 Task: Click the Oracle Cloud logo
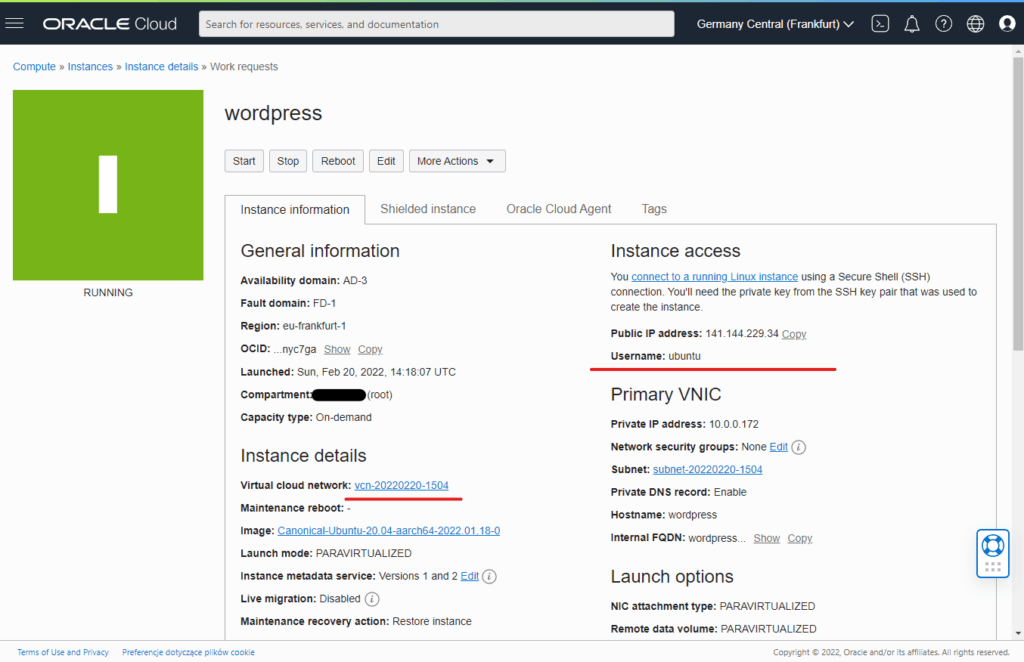pyautogui.click(x=110, y=24)
